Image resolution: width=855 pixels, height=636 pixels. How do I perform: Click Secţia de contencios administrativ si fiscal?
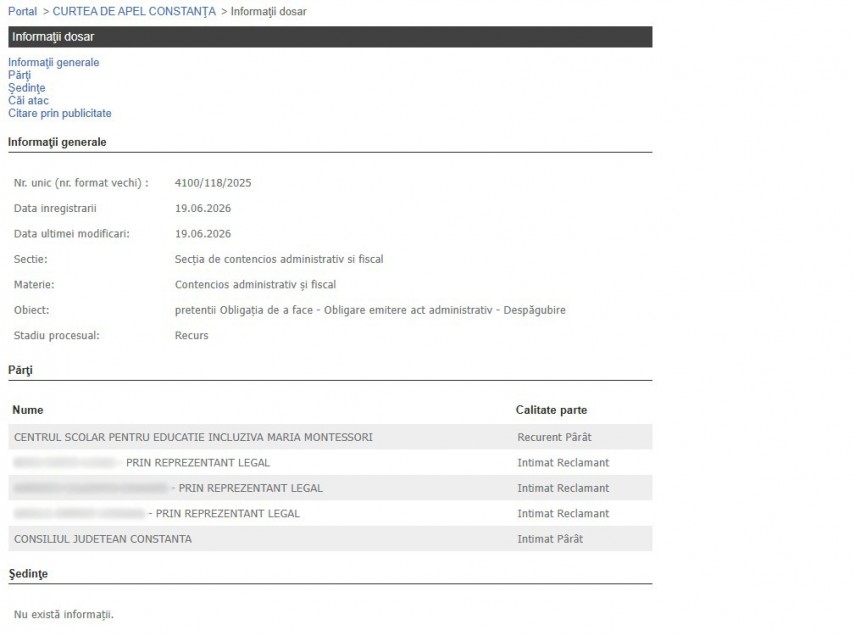tap(279, 259)
